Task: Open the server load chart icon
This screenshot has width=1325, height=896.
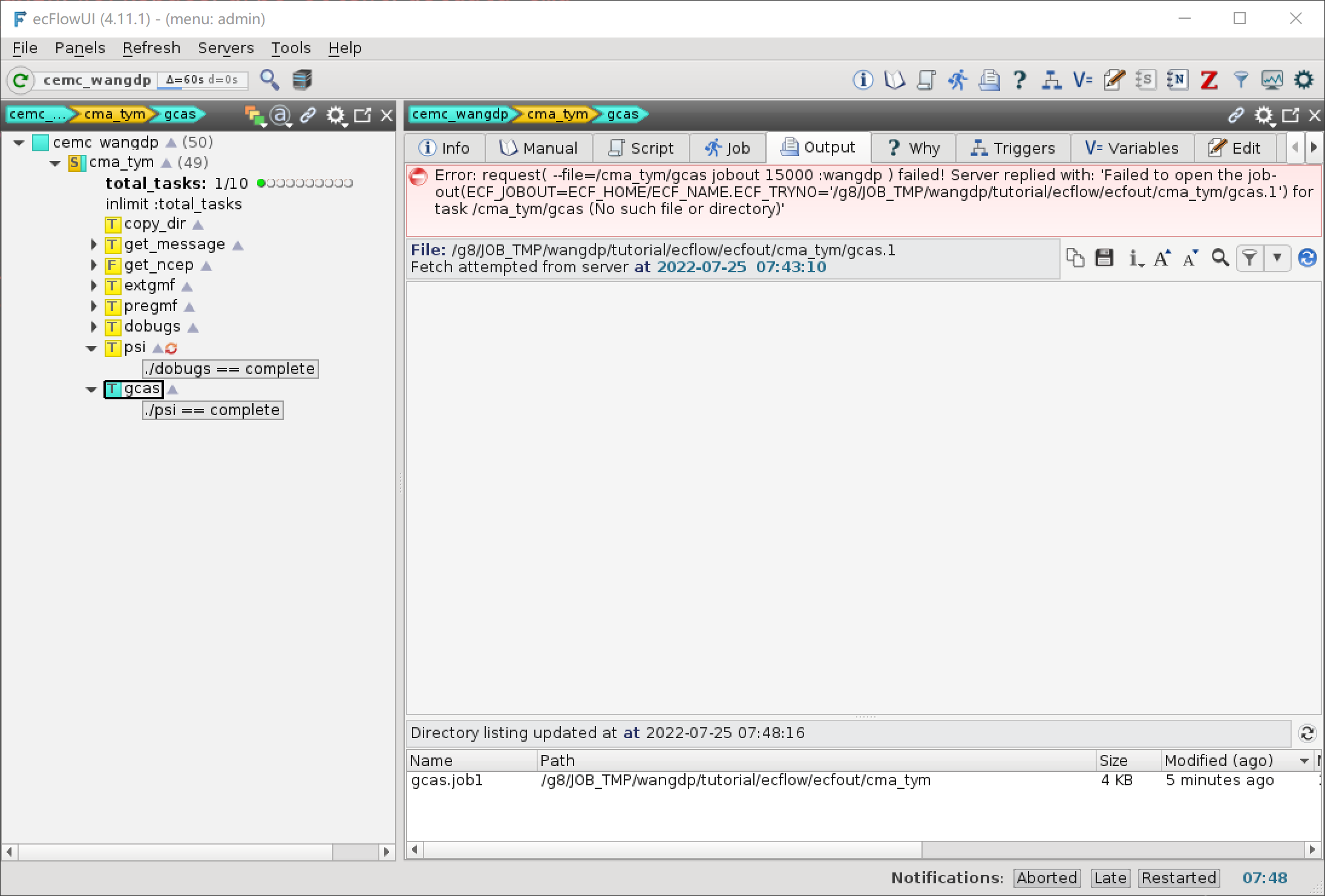Action: 1272,80
